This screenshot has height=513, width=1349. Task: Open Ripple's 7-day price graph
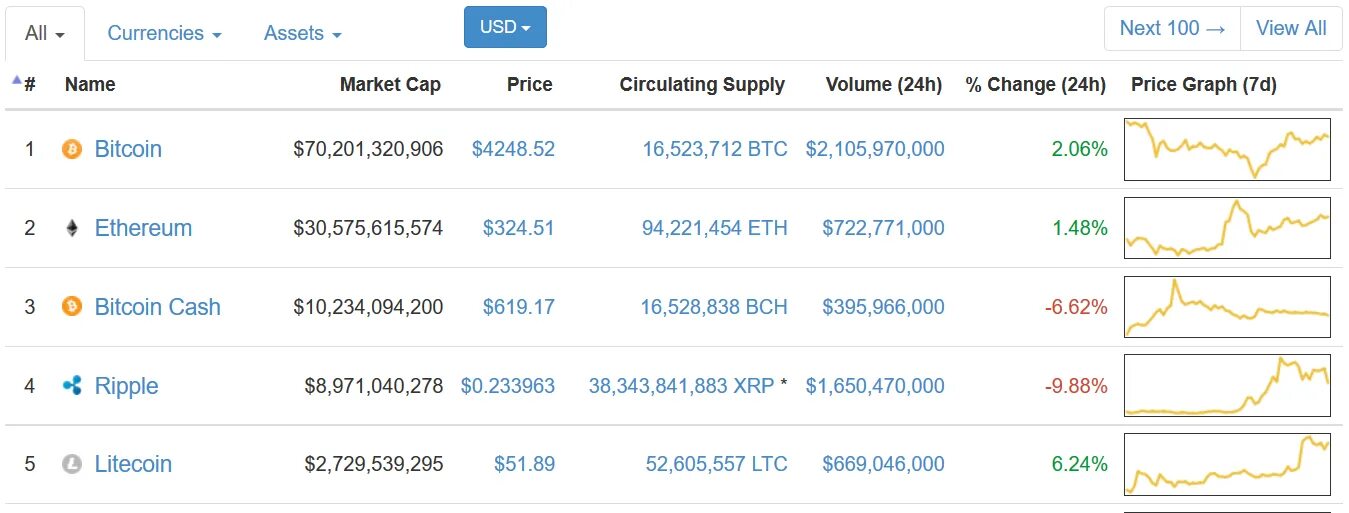[1227, 385]
